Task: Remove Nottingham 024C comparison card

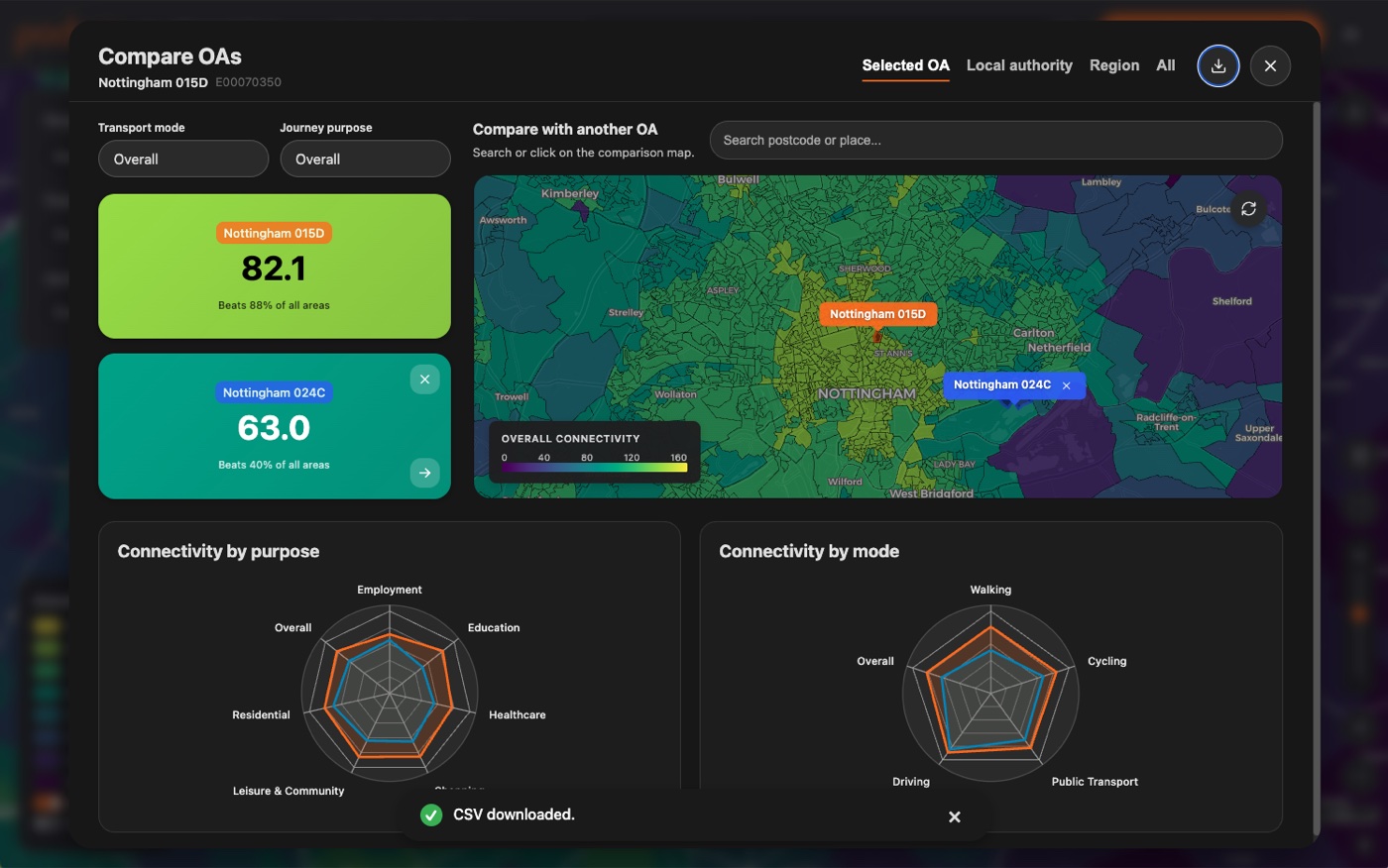Action: coord(424,380)
